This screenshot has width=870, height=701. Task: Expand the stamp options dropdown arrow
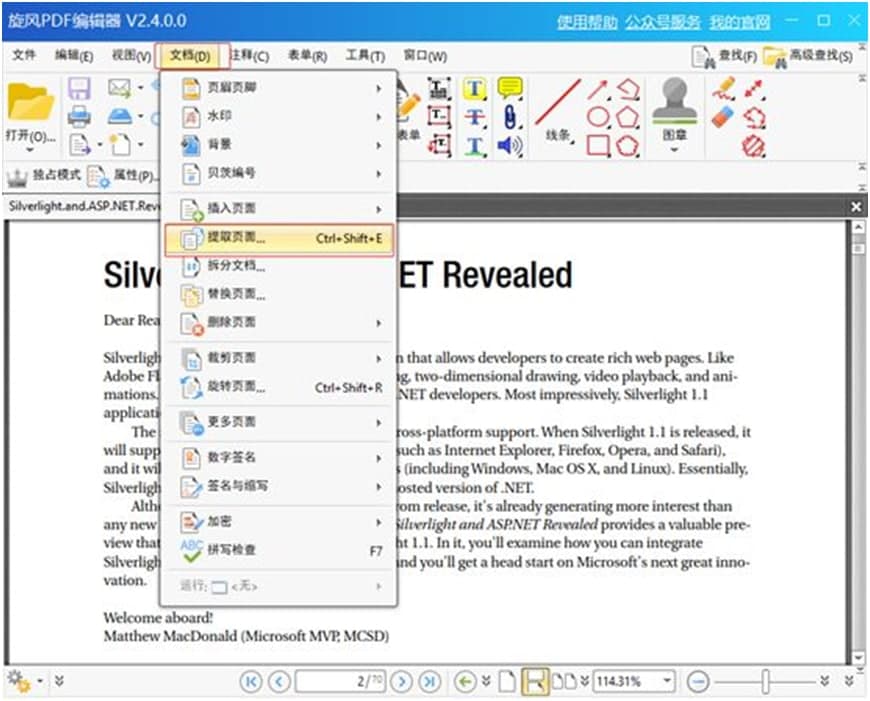click(x=674, y=150)
